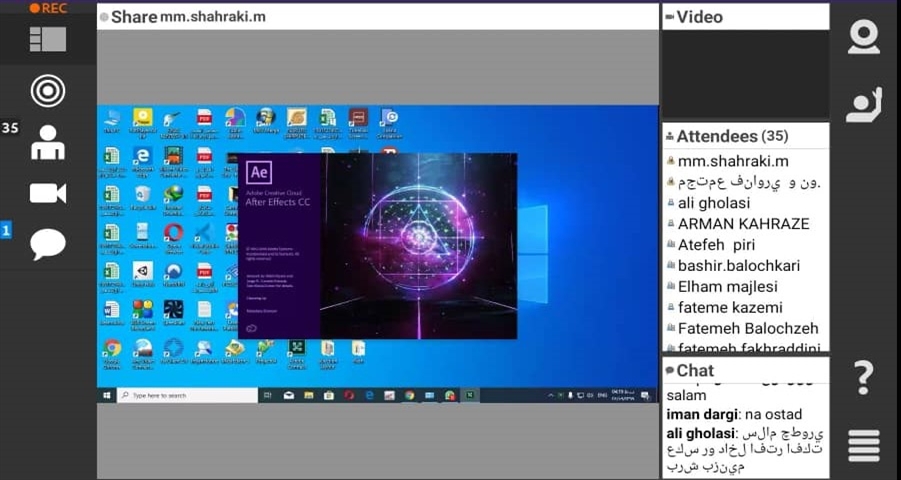The image size is (901, 480).
Task: Open Opera on the taskbar
Action: click(x=349, y=395)
